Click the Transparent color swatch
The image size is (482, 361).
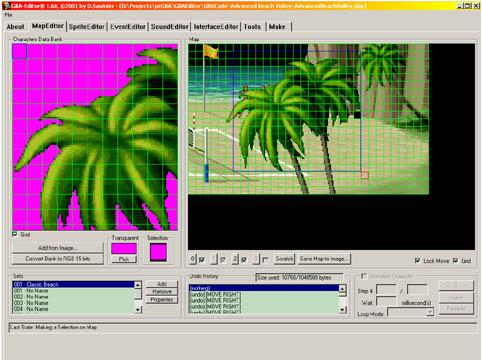124,249
